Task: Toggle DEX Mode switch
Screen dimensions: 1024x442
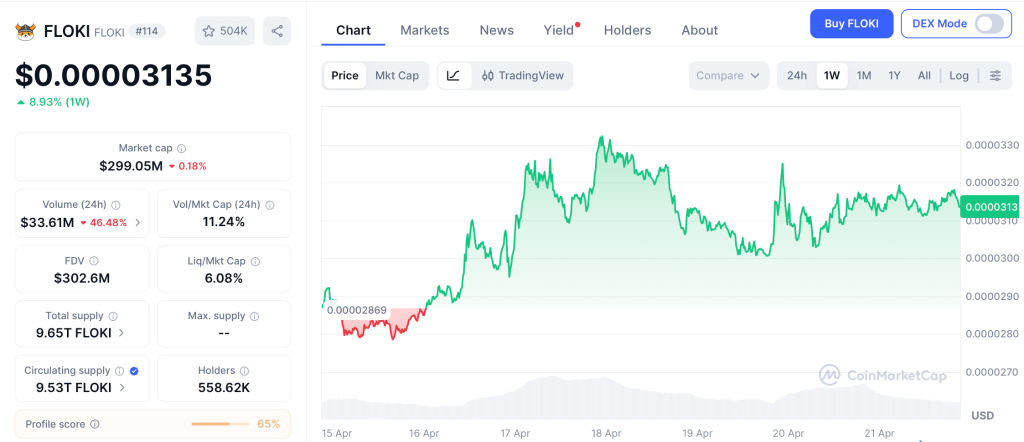Action: 988,24
